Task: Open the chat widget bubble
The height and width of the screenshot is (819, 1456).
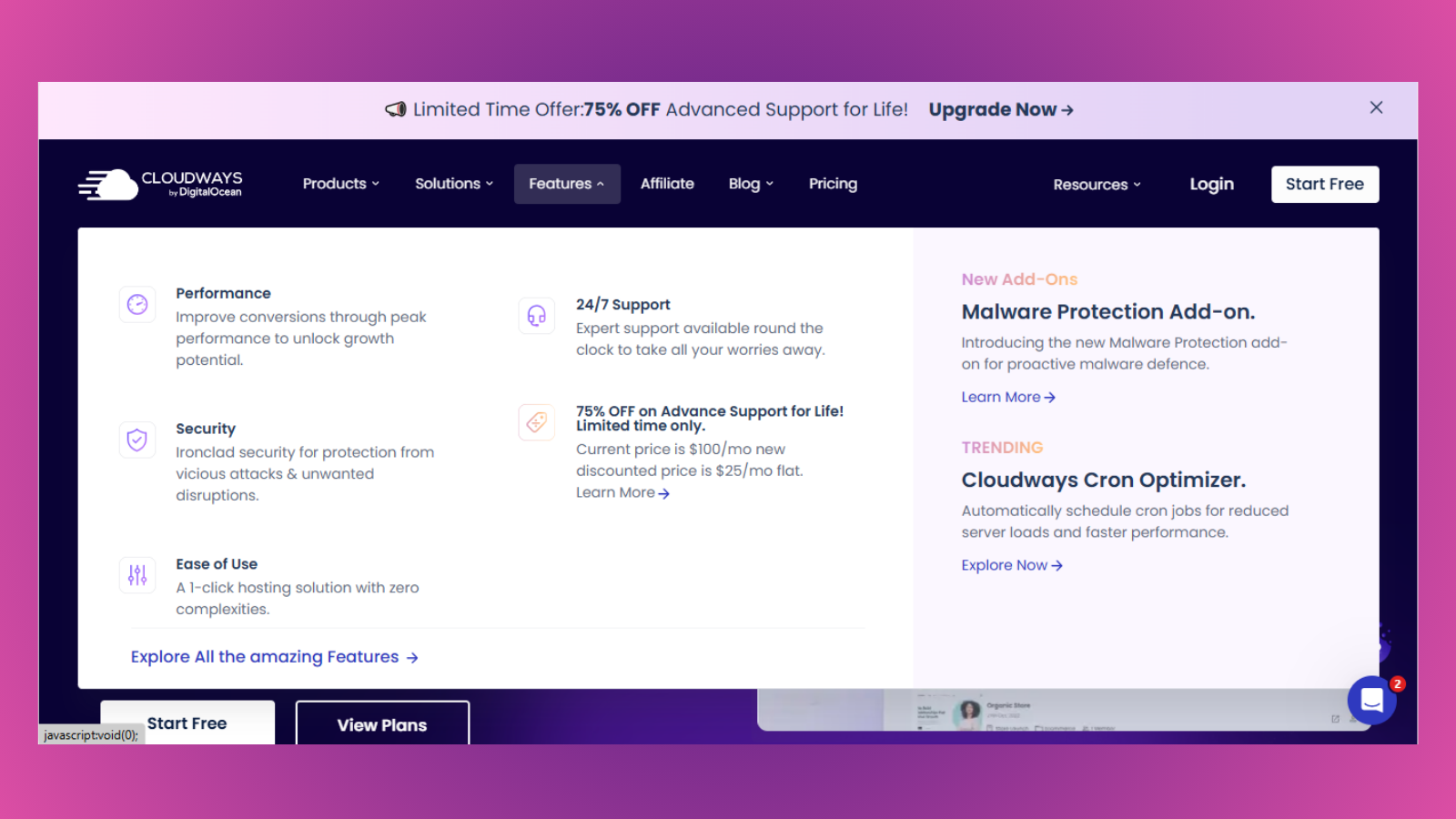Action: pos(1372,700)
